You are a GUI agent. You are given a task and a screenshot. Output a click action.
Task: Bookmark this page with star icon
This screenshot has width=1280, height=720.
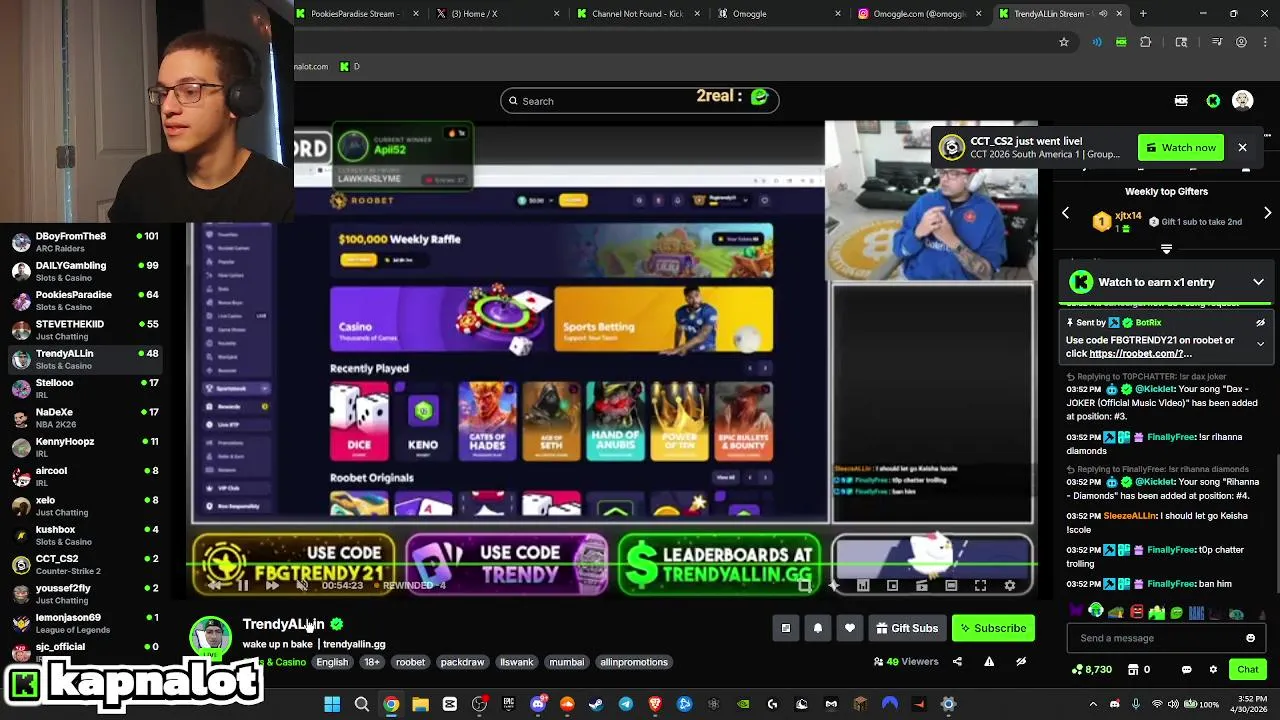click(1064, 42)
